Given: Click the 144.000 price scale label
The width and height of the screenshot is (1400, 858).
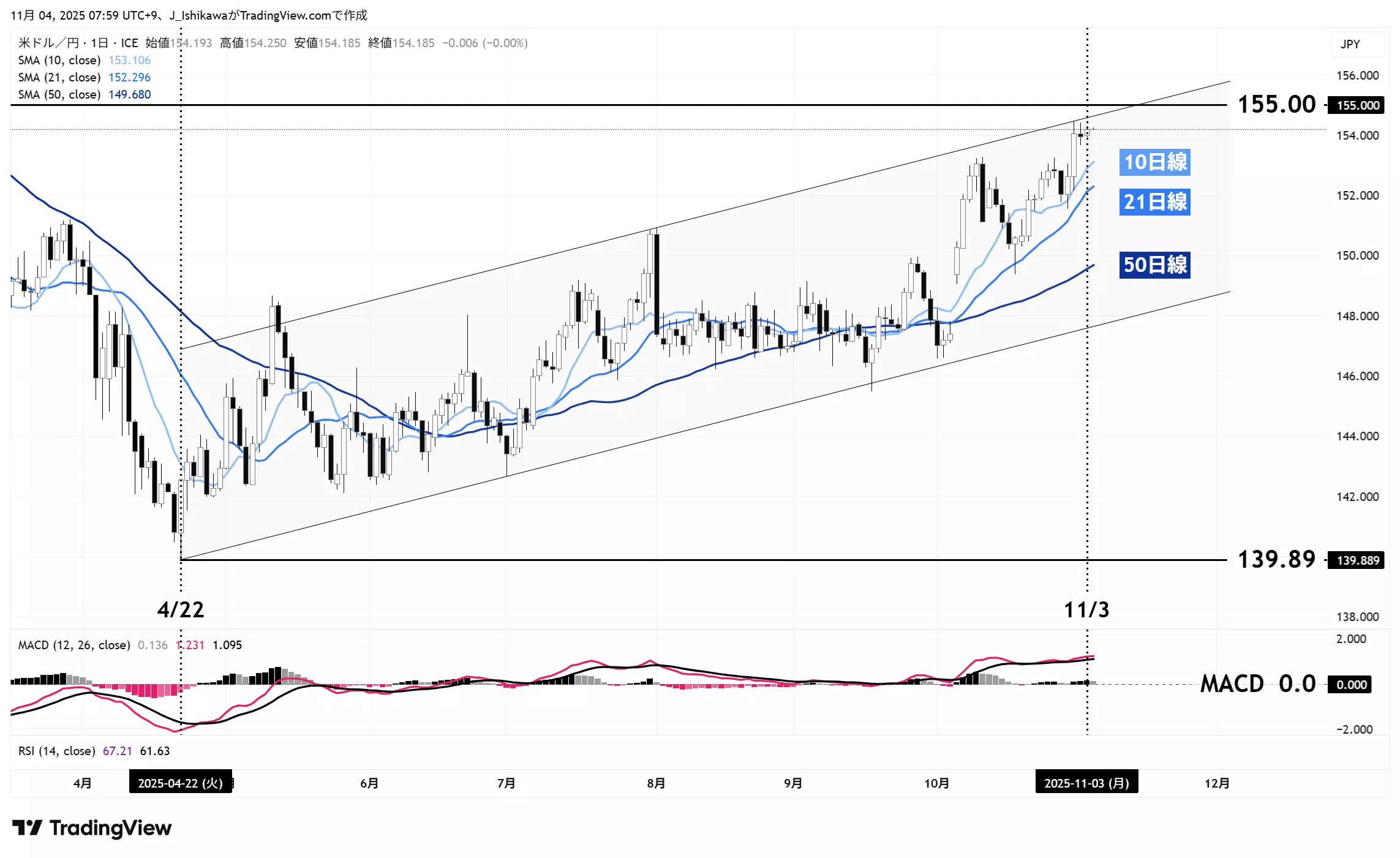Looking at the screenshot, I should [1357, 437].
